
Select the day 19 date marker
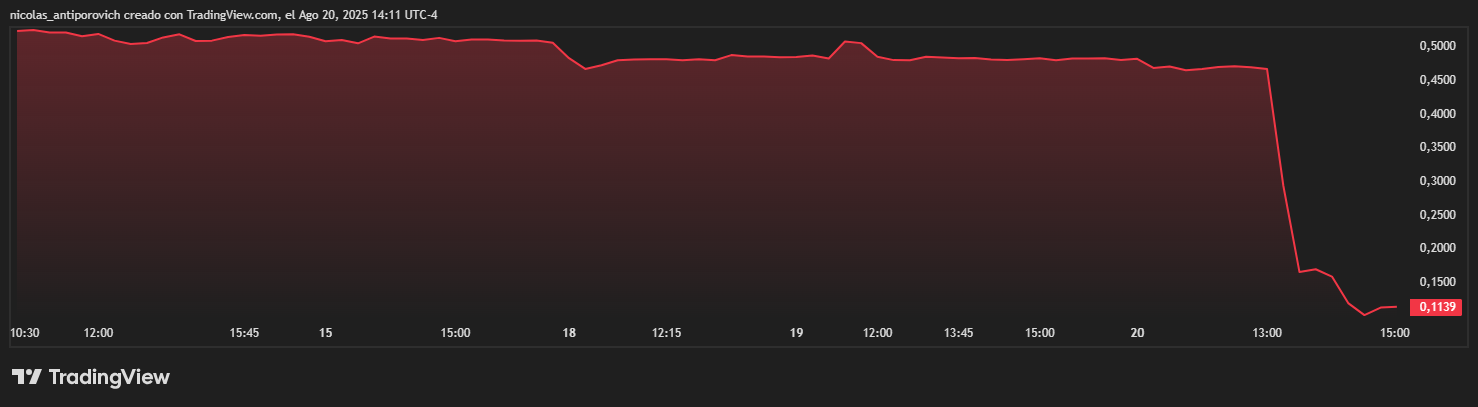797,332
